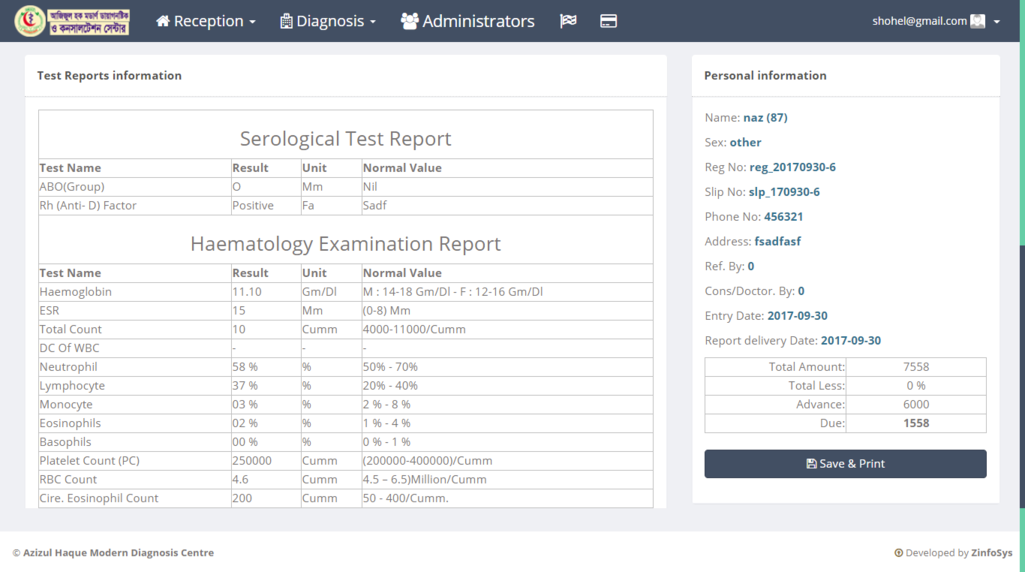This screenshot has height=572, width=1025.
Task: Expand the Diagnosis dropdown caret
Action: click(x=373, y=22)
